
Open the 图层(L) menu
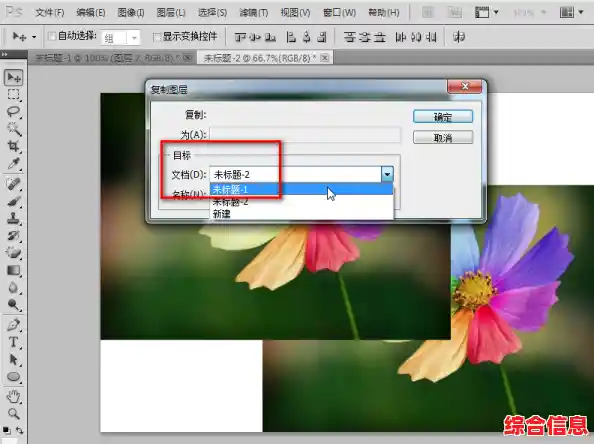(171, 13)
